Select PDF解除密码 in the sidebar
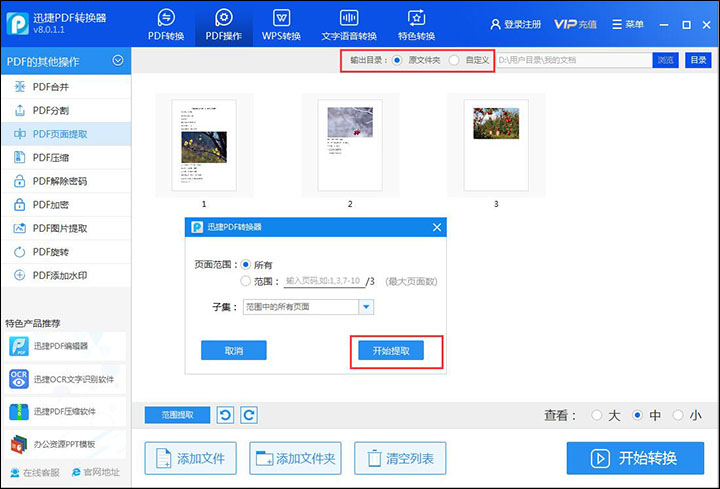 [x=66, y=181]
